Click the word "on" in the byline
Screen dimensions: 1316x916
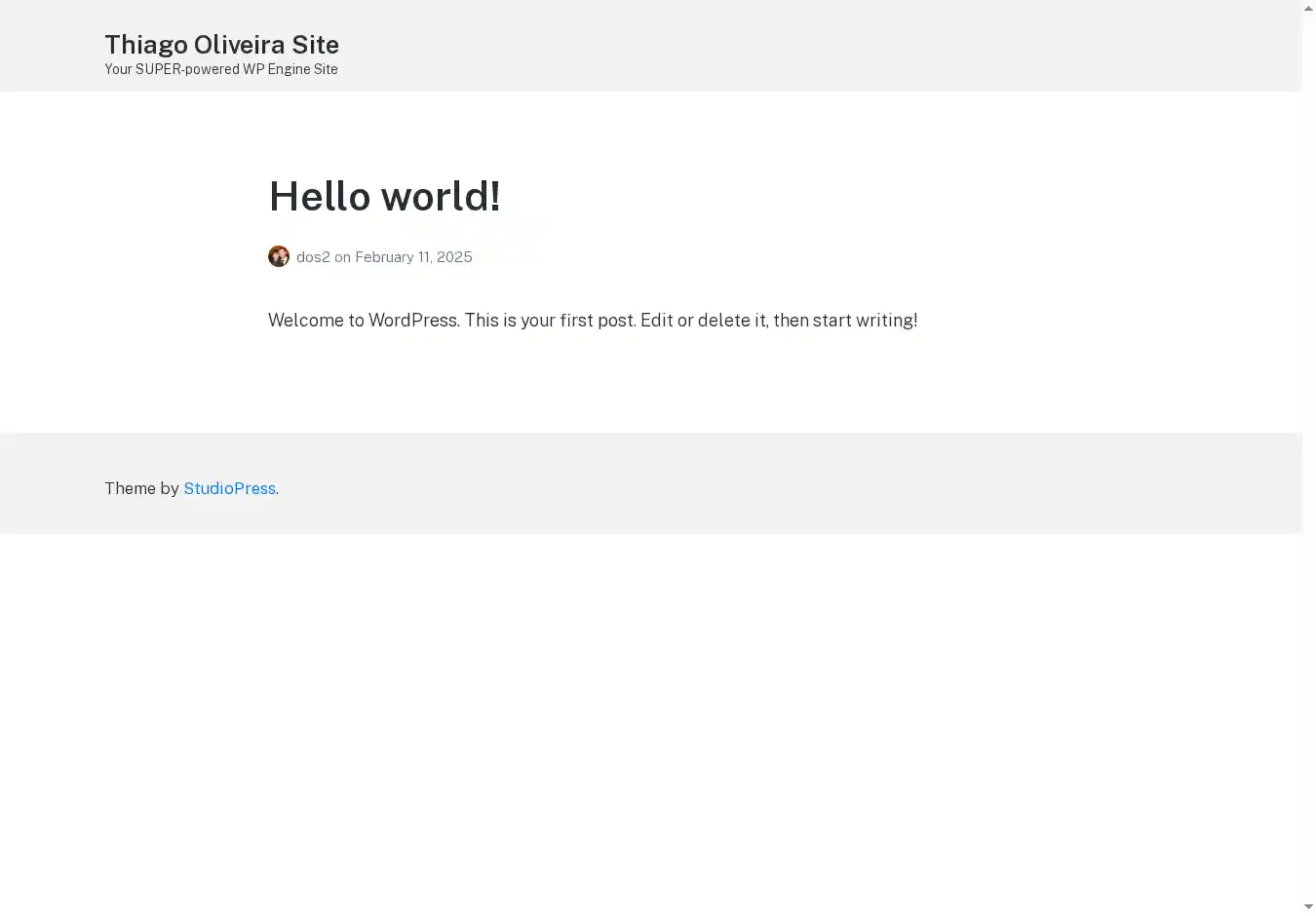342,257
